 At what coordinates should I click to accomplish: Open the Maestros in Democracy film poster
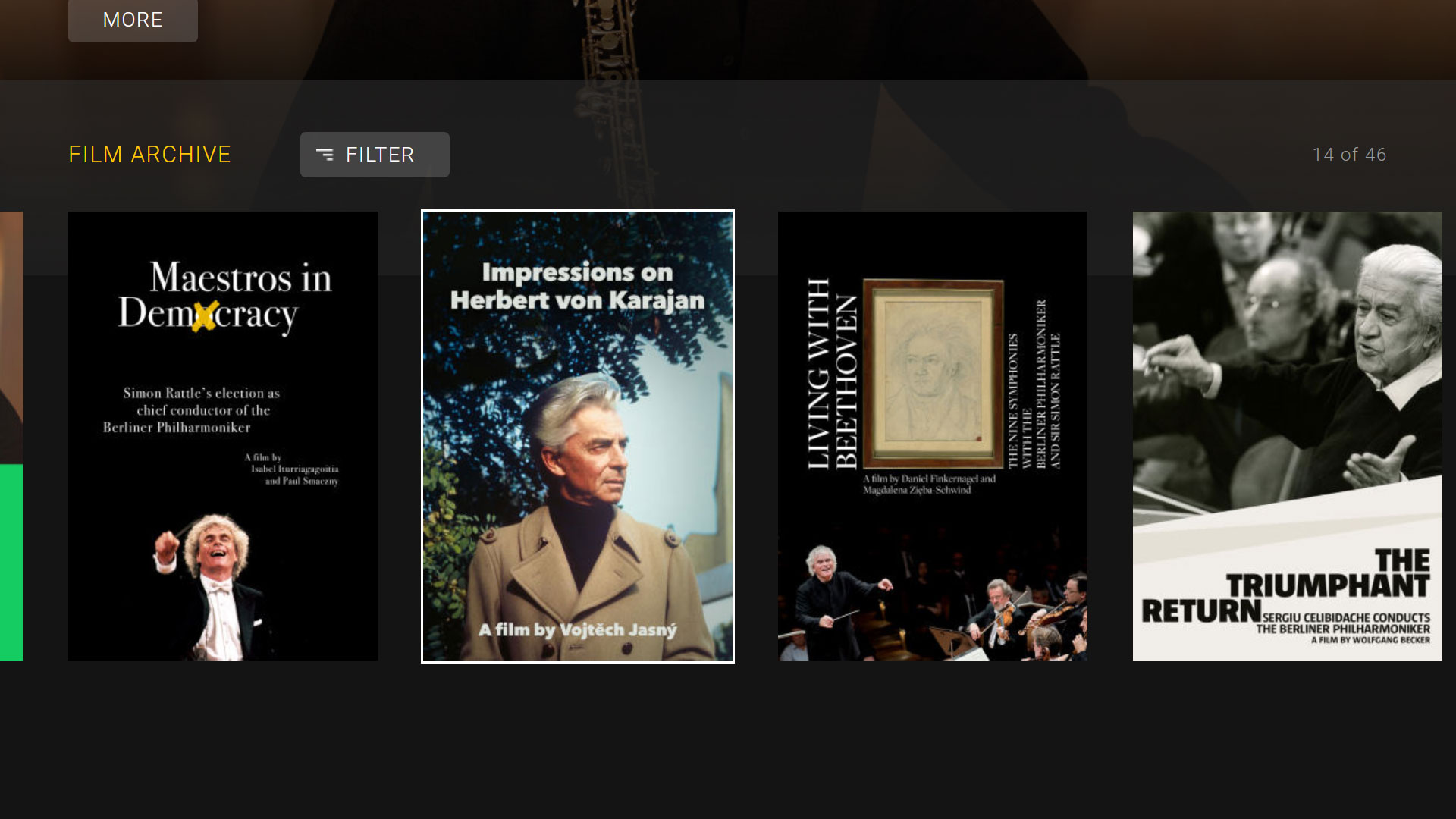coord(223,436)
